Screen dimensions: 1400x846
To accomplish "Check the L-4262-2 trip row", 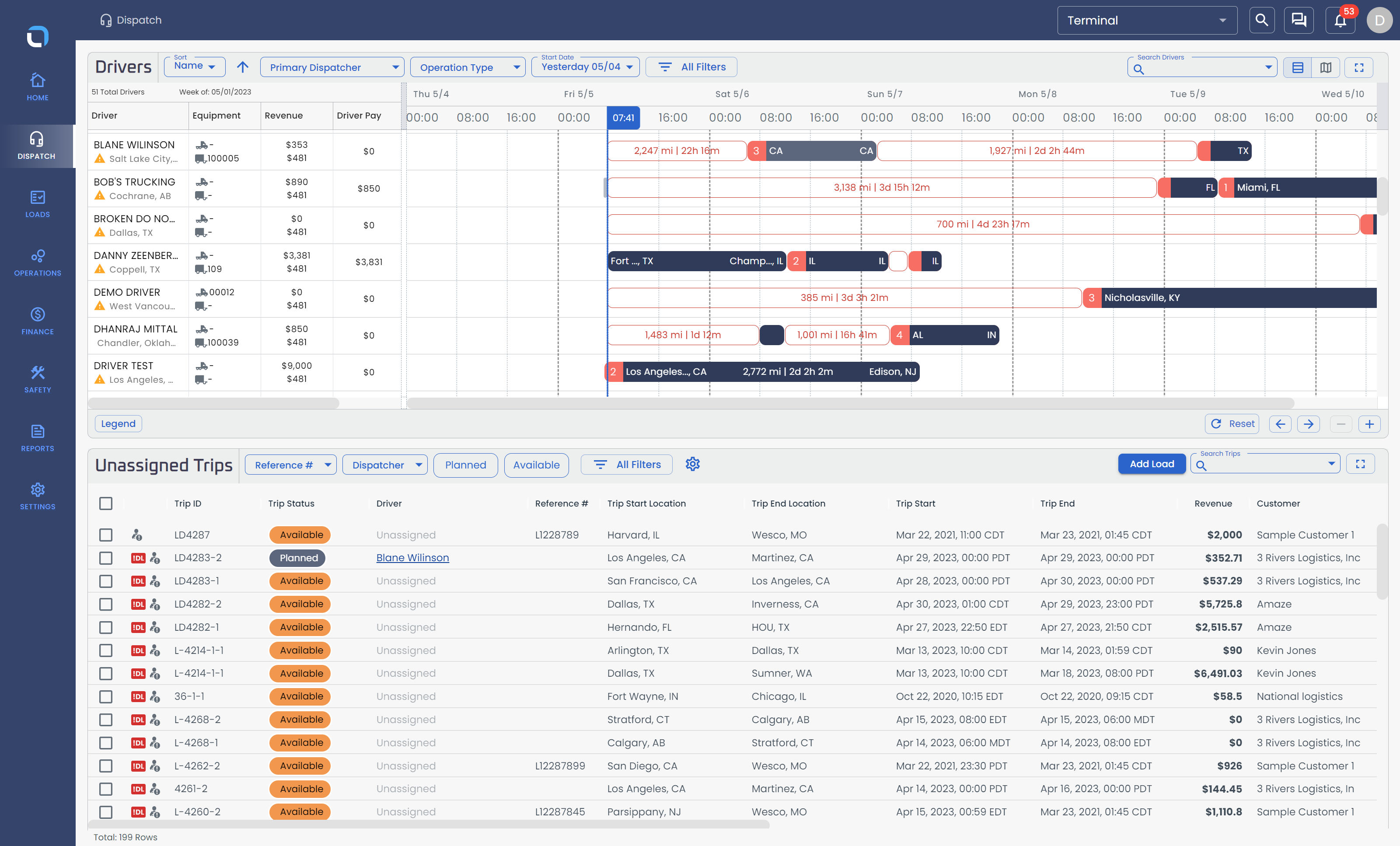I will tap(106, 766).
